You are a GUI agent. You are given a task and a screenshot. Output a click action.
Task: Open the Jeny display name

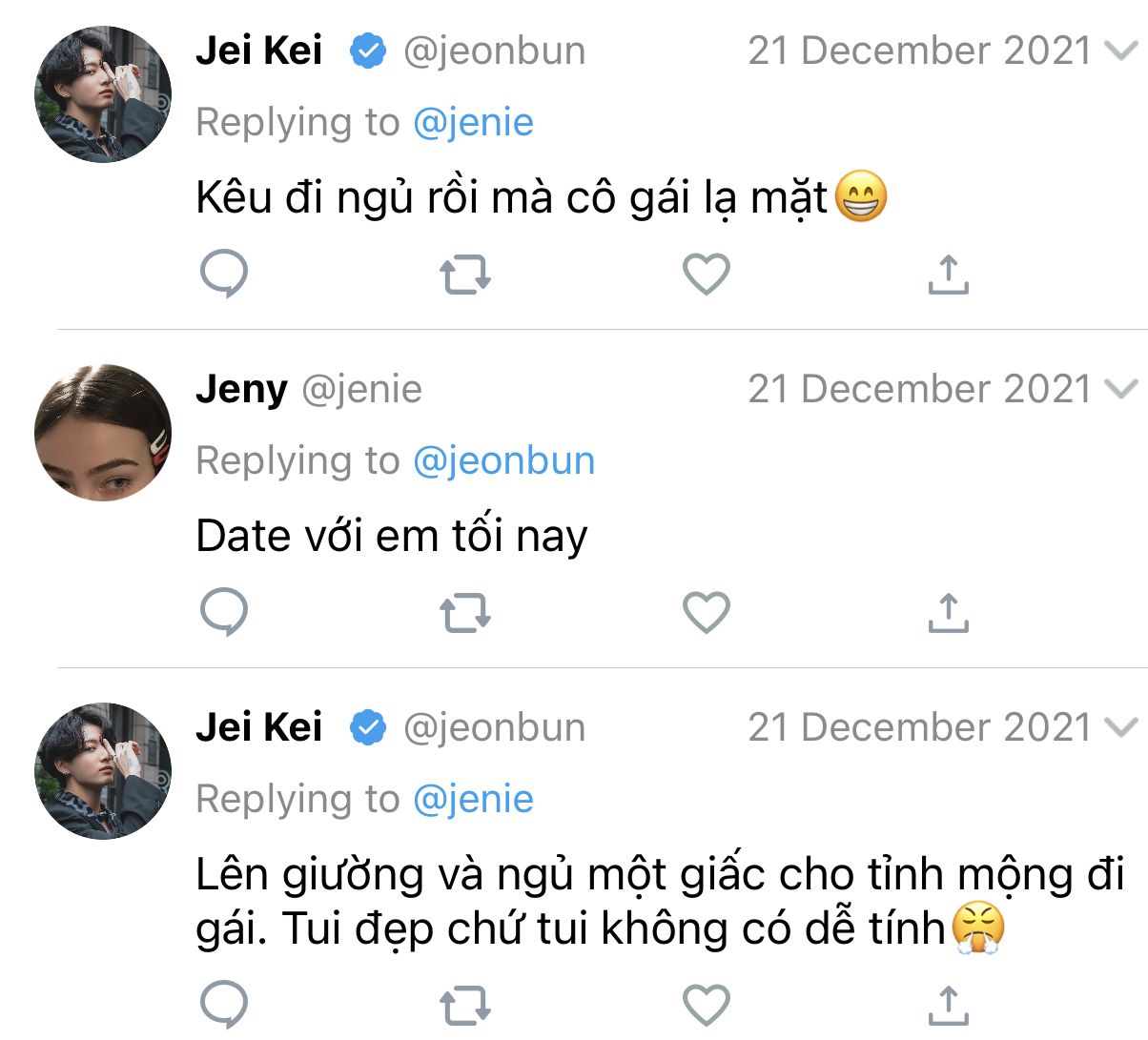(x=241, y=389)
